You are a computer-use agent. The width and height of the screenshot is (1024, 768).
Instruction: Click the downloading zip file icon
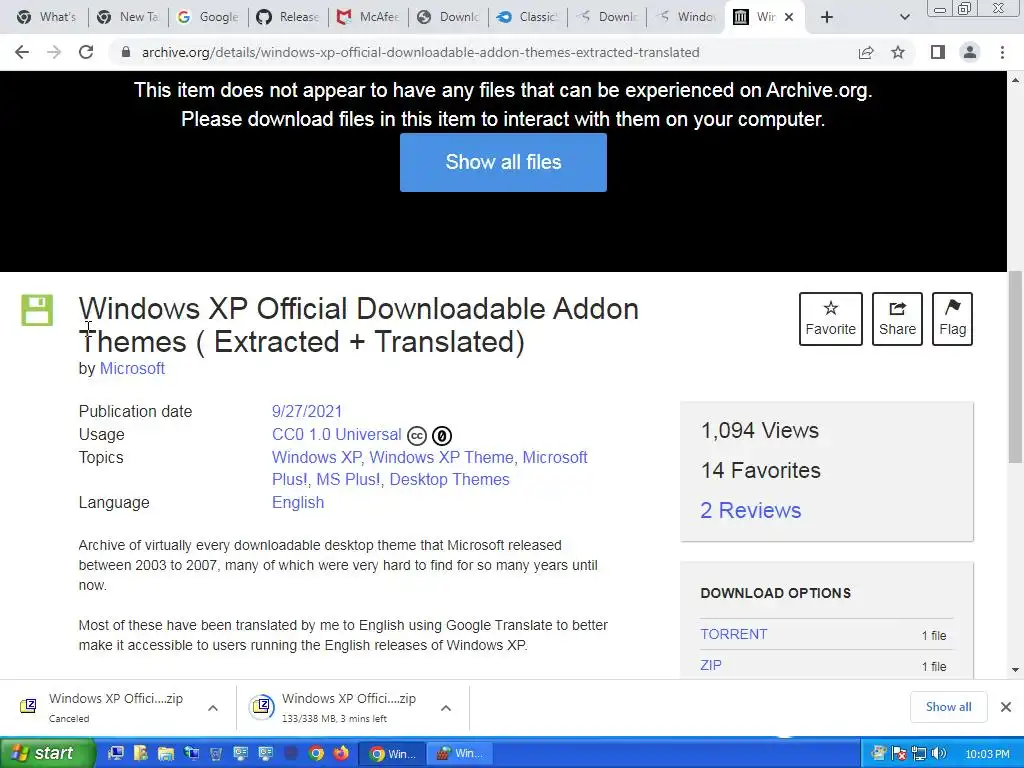[x=262, y=706]
